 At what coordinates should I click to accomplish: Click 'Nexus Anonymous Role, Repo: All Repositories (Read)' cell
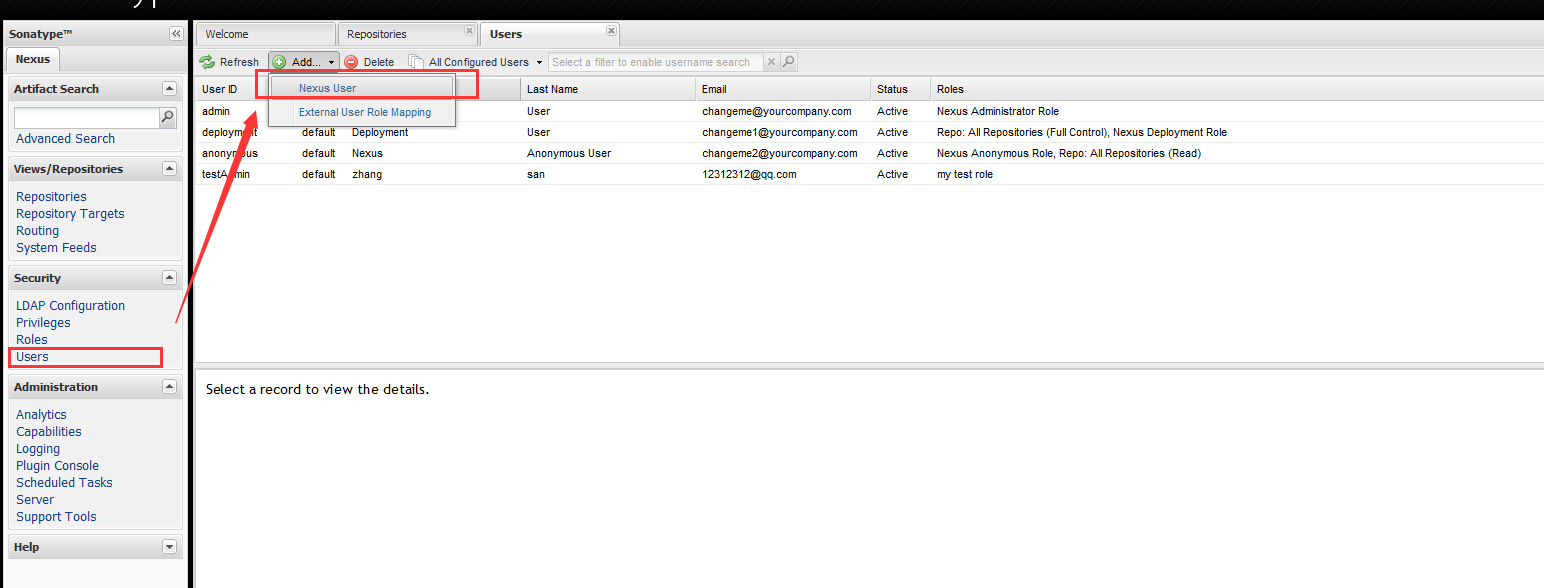point(1069,153)
